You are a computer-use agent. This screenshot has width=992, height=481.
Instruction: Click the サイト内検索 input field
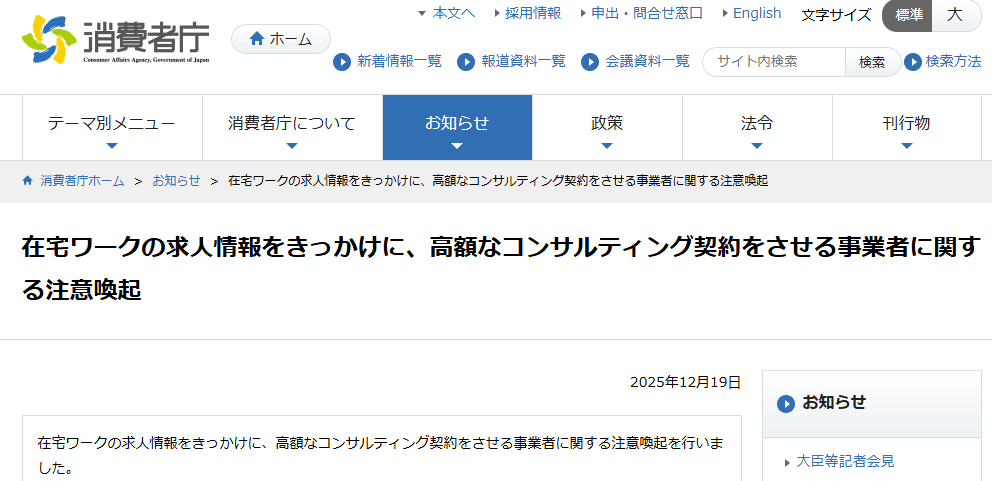coord(773,62)
